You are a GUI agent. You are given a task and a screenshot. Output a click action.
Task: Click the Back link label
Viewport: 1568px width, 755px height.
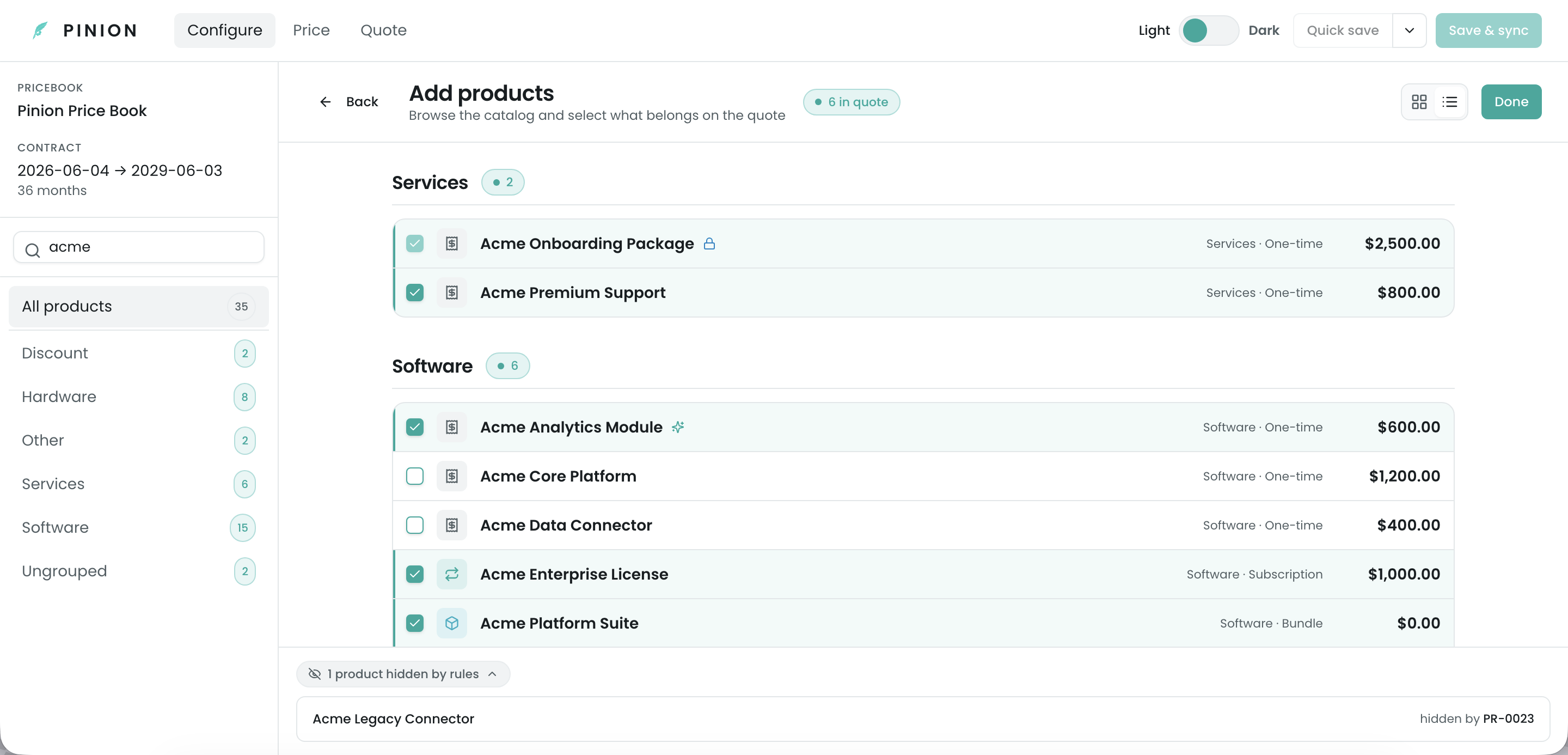[x=362, y=102]
